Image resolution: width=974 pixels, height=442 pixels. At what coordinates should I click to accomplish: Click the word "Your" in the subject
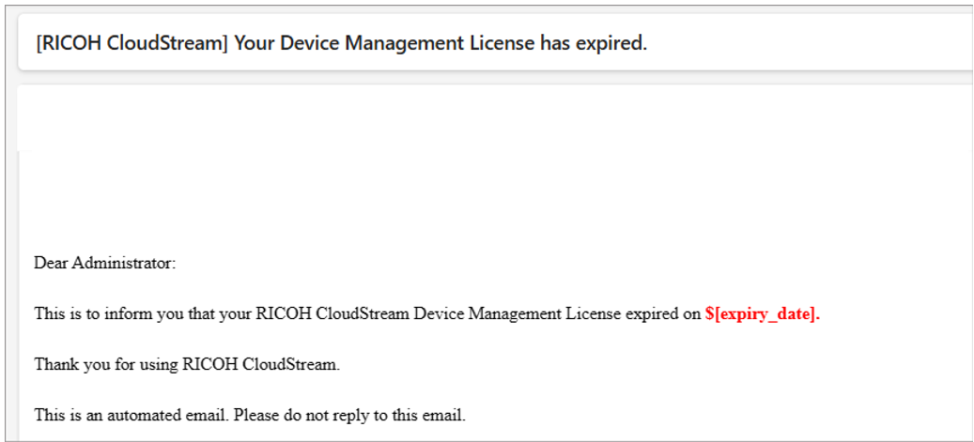(x=254, y=45)
